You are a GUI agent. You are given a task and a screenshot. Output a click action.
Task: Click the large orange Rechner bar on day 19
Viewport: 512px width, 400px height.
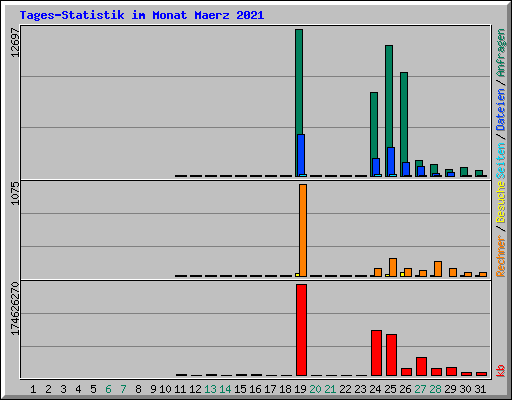point(303,230)
